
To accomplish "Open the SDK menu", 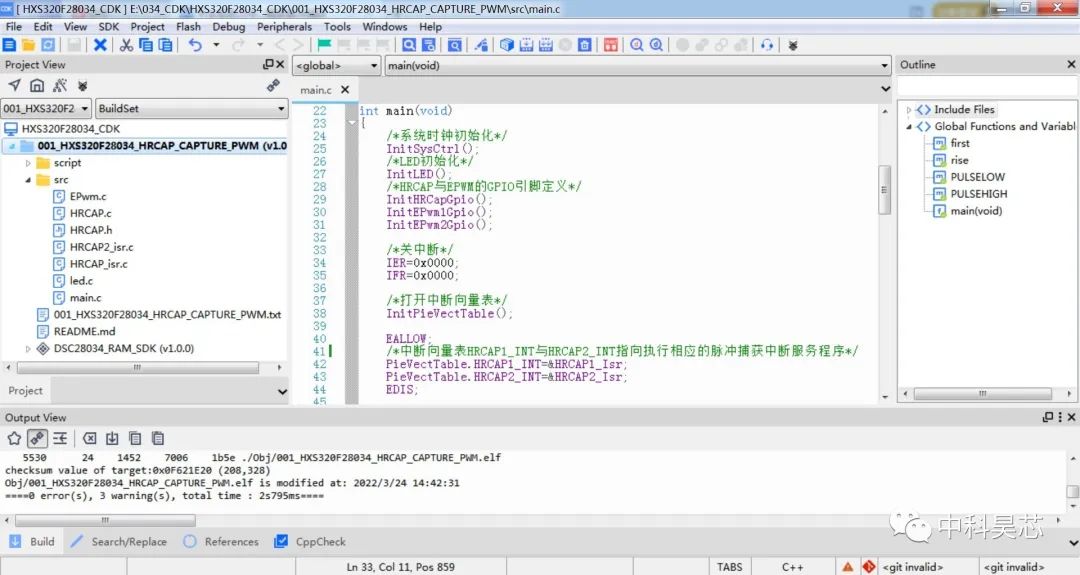I will tap(109, 27).
